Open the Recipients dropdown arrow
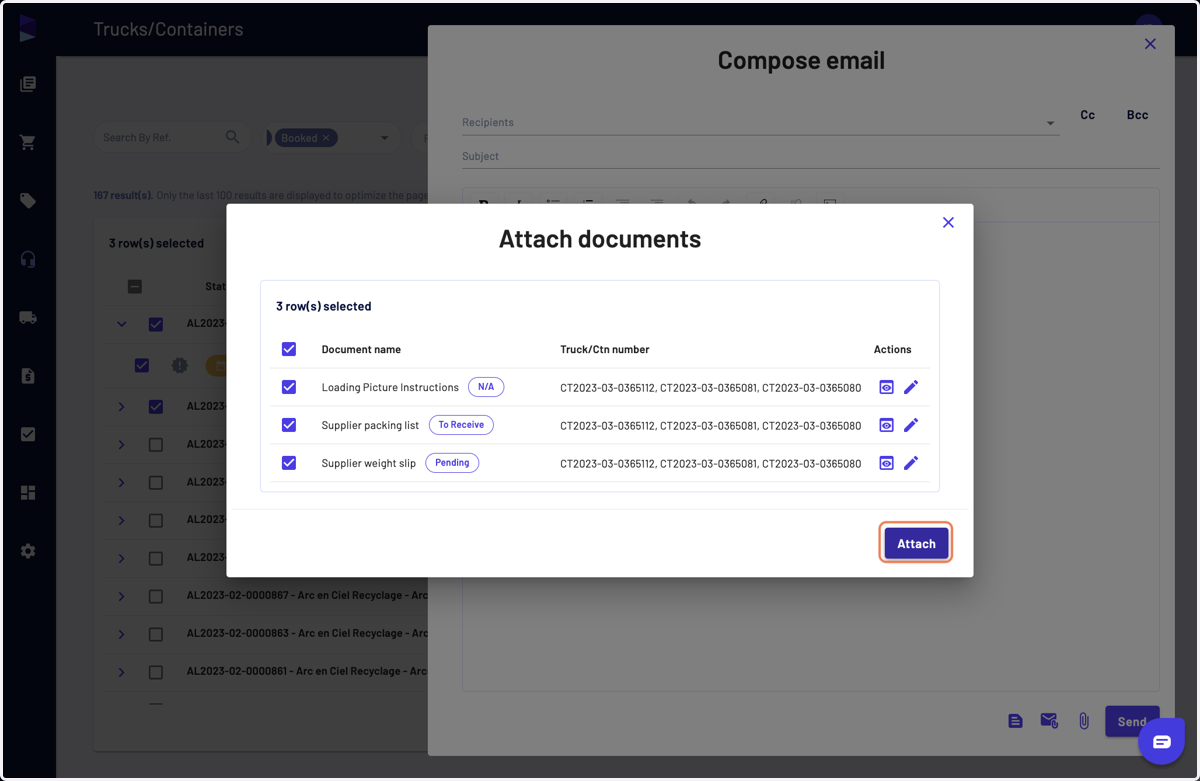1200x781 pixels. [x=1050, y=124]
